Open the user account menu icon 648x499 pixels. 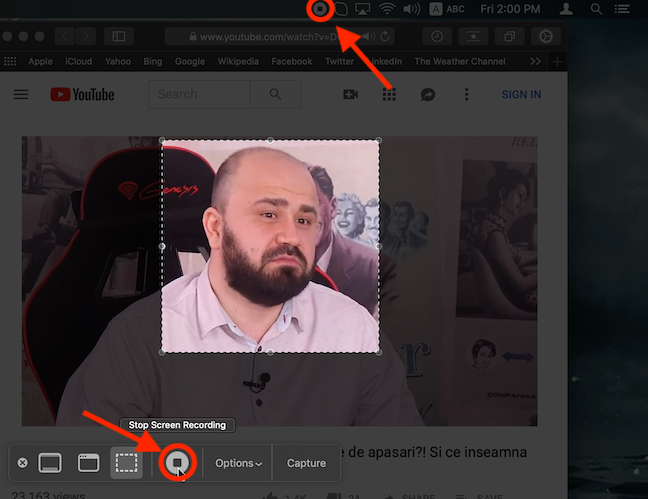pyautogui.click(x=566, y=9)
